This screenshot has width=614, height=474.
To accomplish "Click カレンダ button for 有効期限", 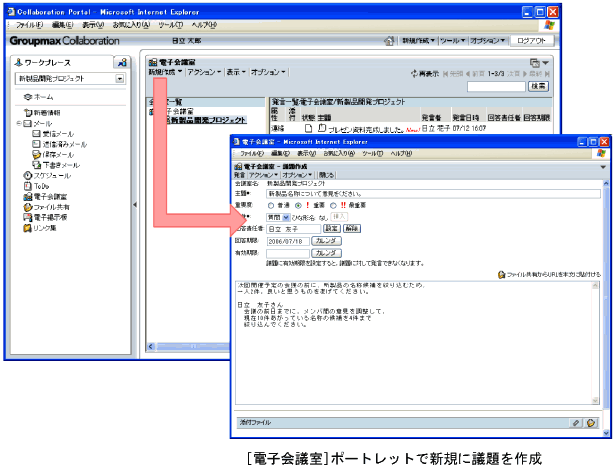I will (x=326, y=253).
